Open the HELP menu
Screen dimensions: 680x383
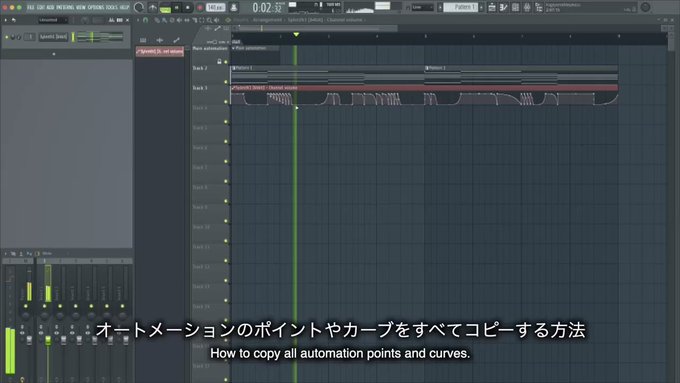coord(124,7)
